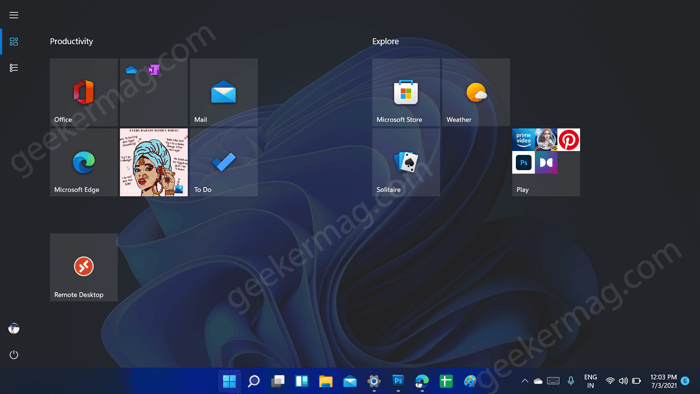The width and height of the screenshot is (700, 394).
Task: Show hidden tray icons chevron
Action: [x=525, y=381]
